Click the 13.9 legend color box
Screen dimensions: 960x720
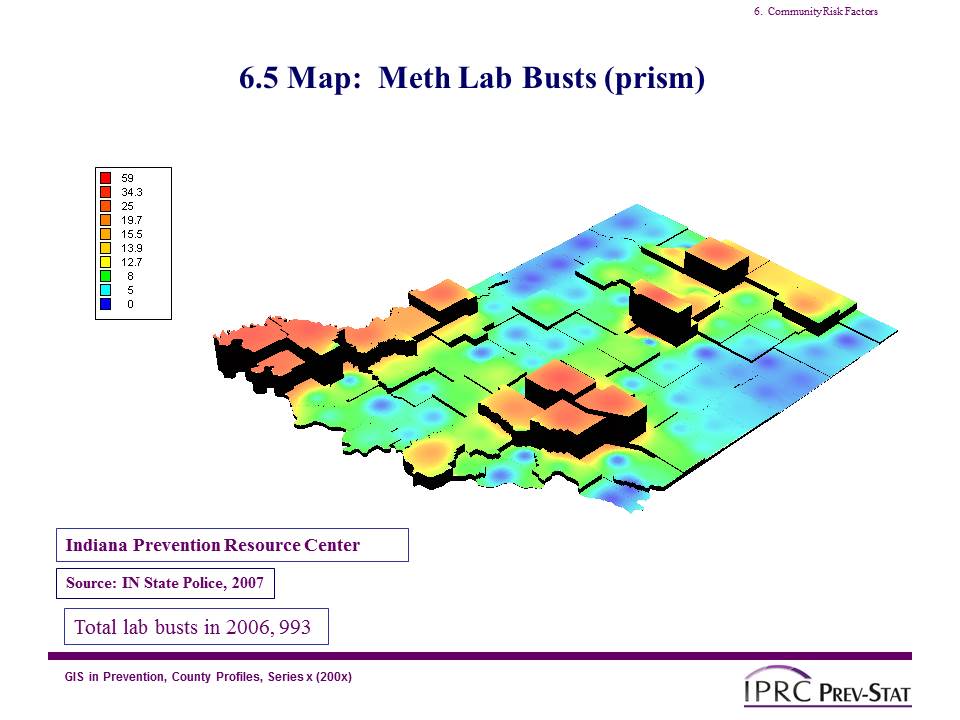105,247
